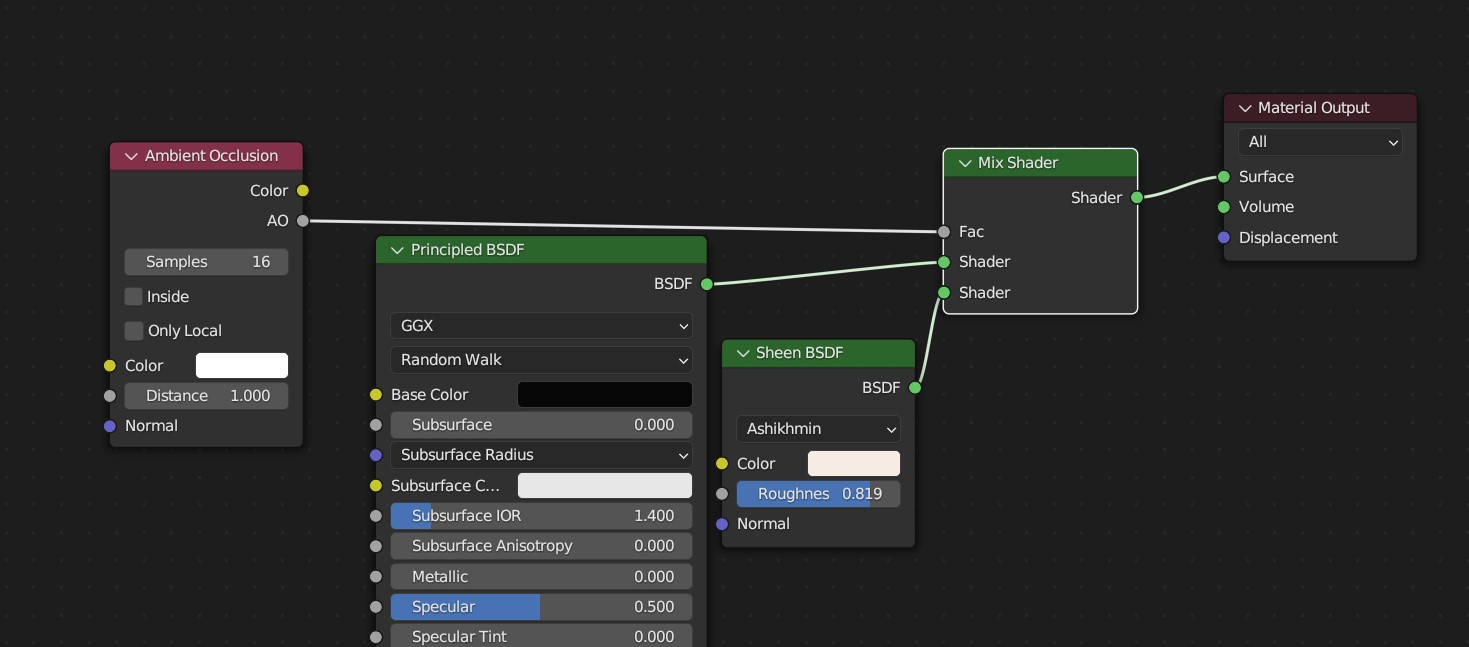Open the Sheen BSDF Color swatch
The height and width of the screenshot is (647, 1469).
854,464
